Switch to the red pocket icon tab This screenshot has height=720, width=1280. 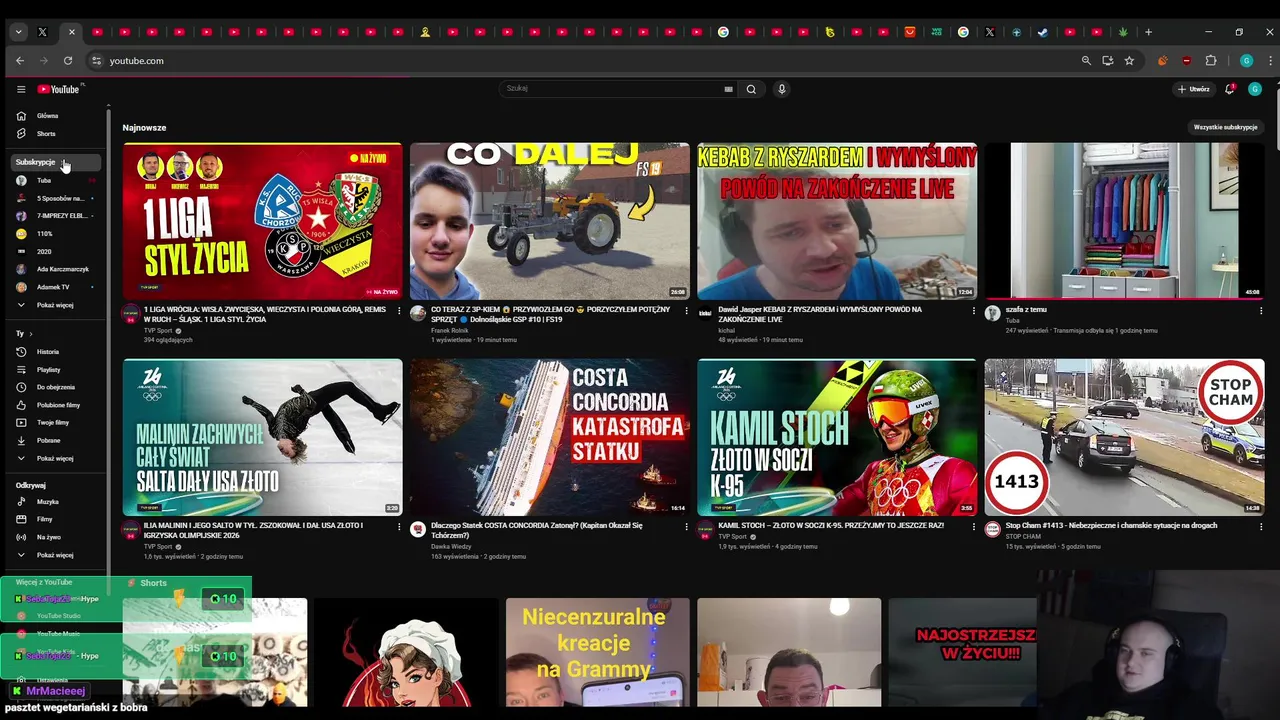910,32
